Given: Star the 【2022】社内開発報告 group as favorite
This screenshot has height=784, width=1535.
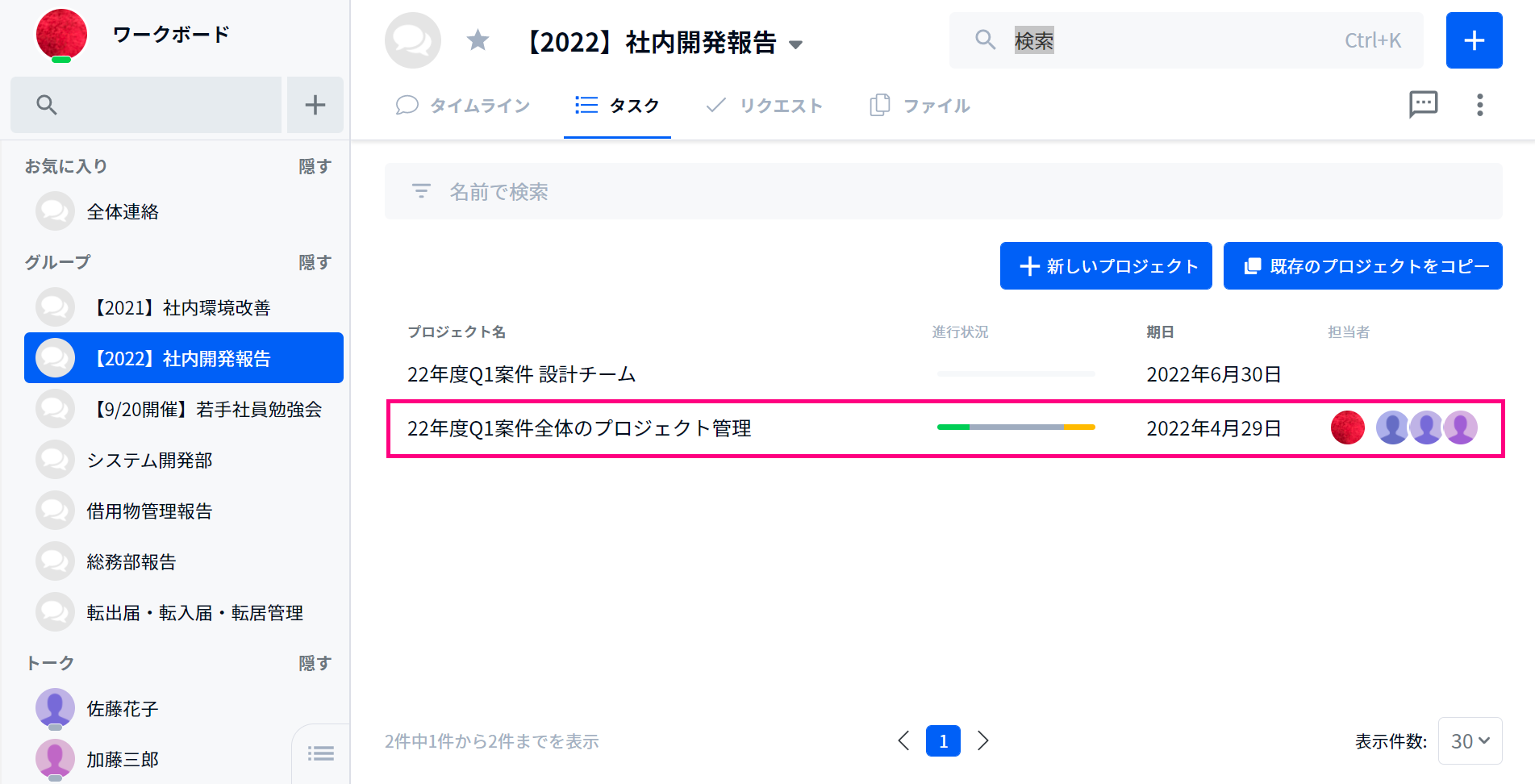Looking at the screenshot, I should [x=478, y=40].
